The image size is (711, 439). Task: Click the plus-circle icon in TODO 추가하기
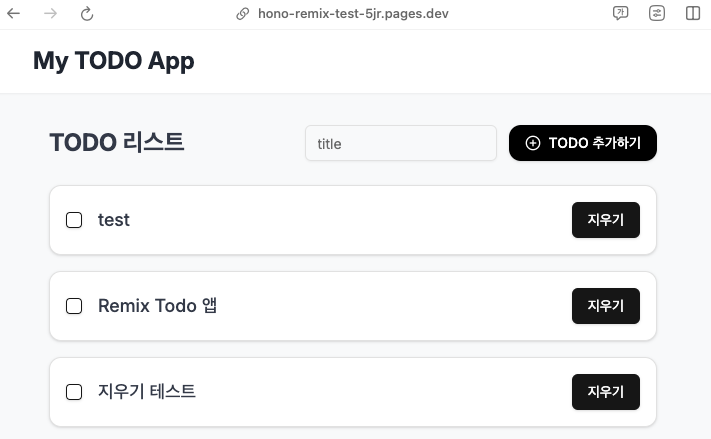[x=533, y=143]
